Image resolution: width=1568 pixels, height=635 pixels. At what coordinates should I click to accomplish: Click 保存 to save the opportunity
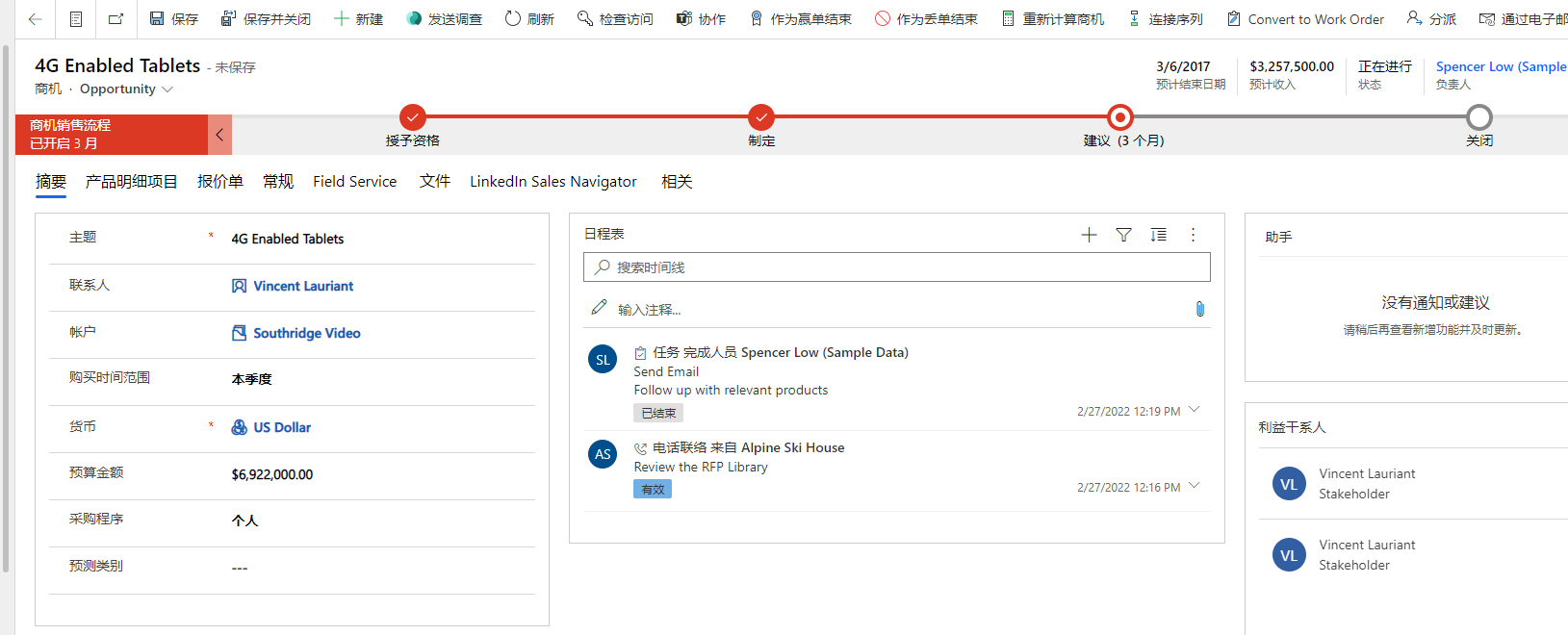pyautogui.click(x=174, y=18)
